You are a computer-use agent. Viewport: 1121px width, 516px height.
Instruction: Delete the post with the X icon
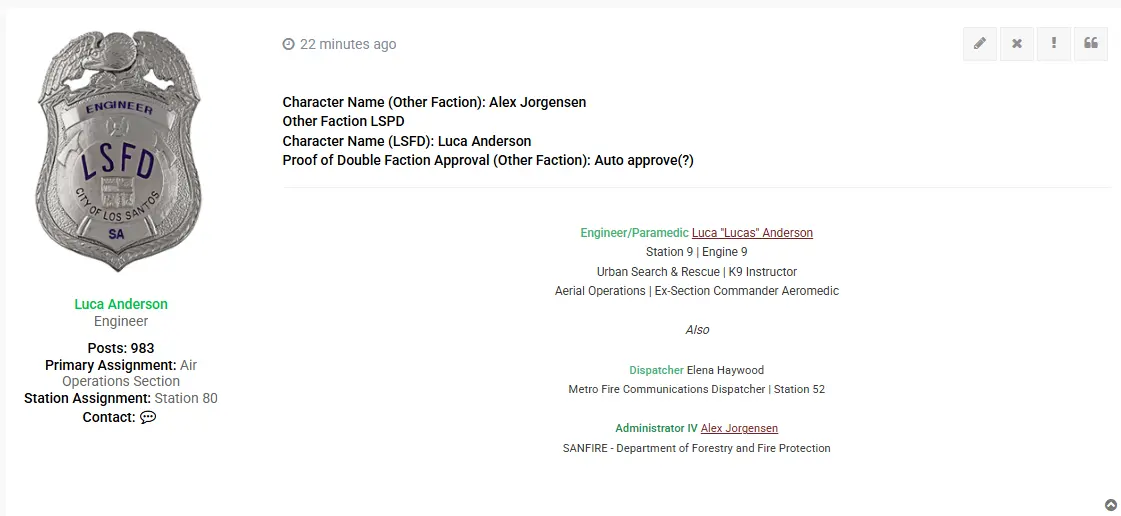coord(1017,44)
